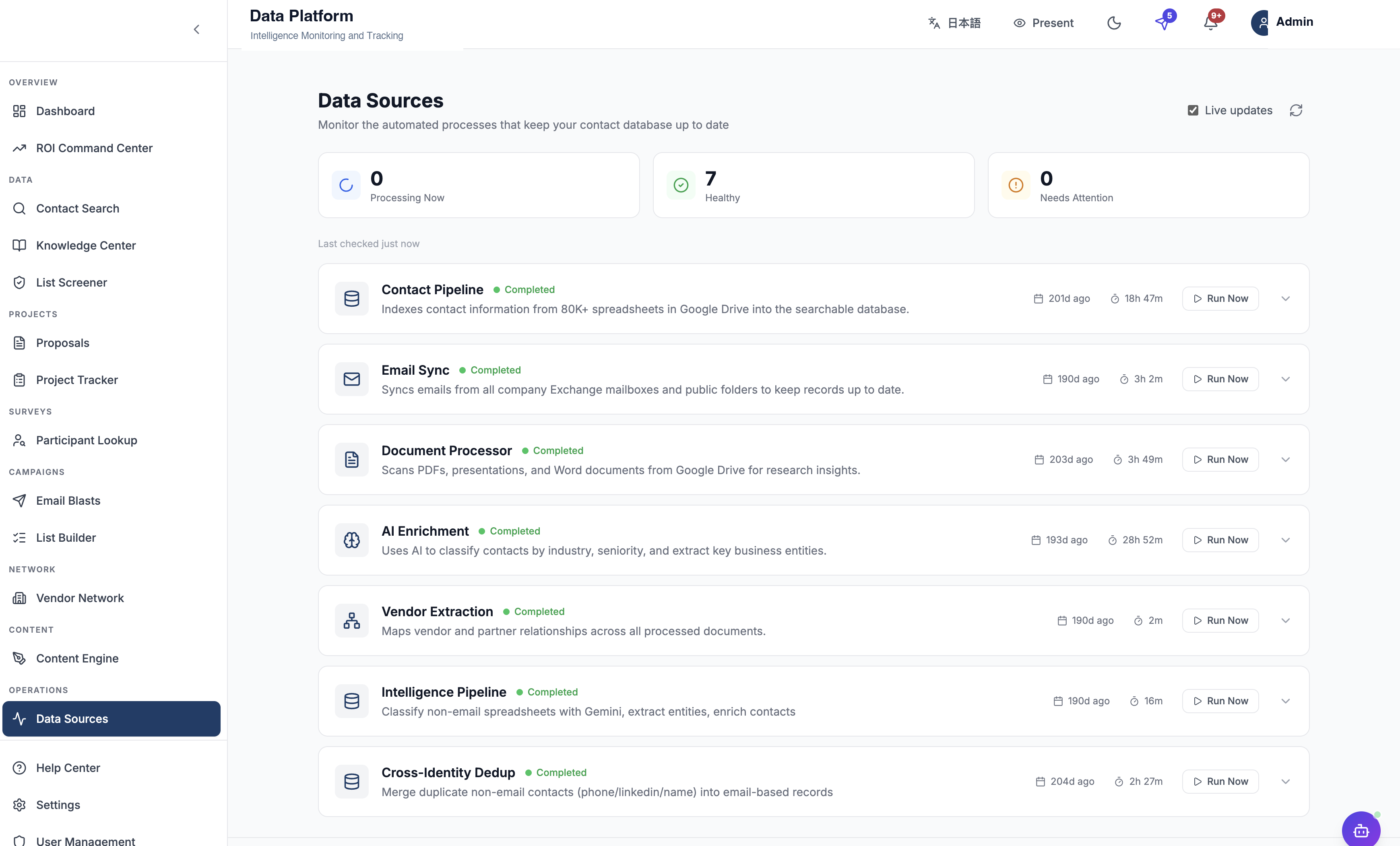Switch language using the 日本語 translate button
The width and height of the screenshot is (1400, 846).
click(954, 23)
